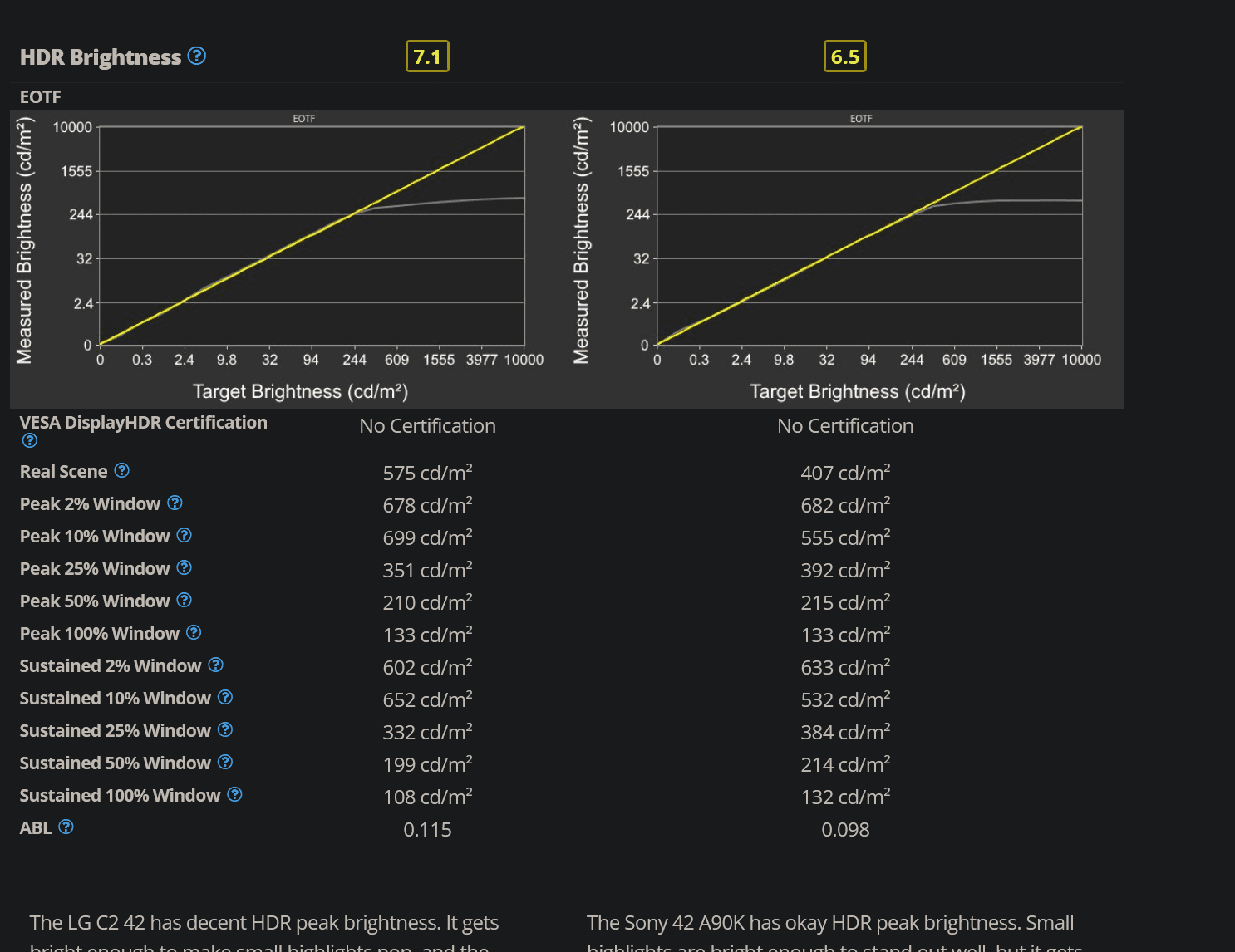Select the Sustained 2% Window label
The height and width of the screenshot is (952, 1235).
click(x=111, y=665)
